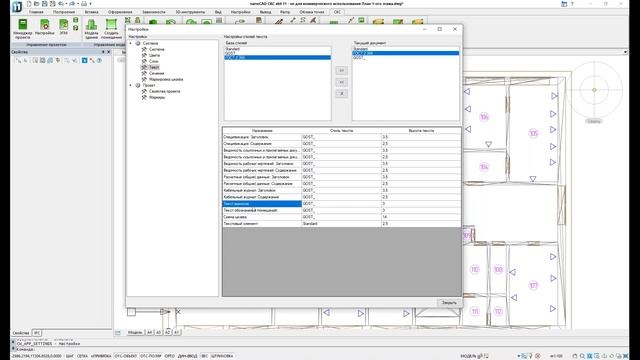Click the Создать помещения ribbon icon
Image resolution: width=640 pixels, height=360 pixels.
coord(111,29)
